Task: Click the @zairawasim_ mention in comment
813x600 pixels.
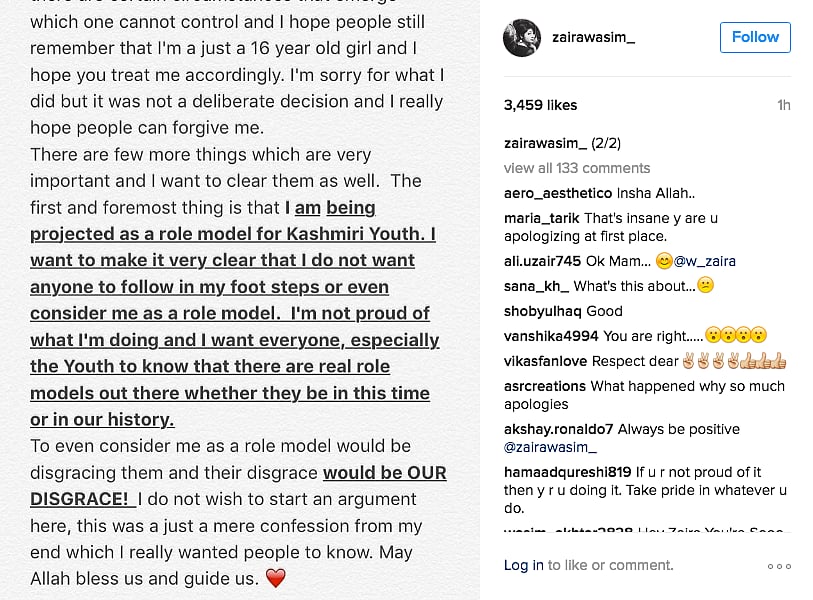Action: click(550, 447)
